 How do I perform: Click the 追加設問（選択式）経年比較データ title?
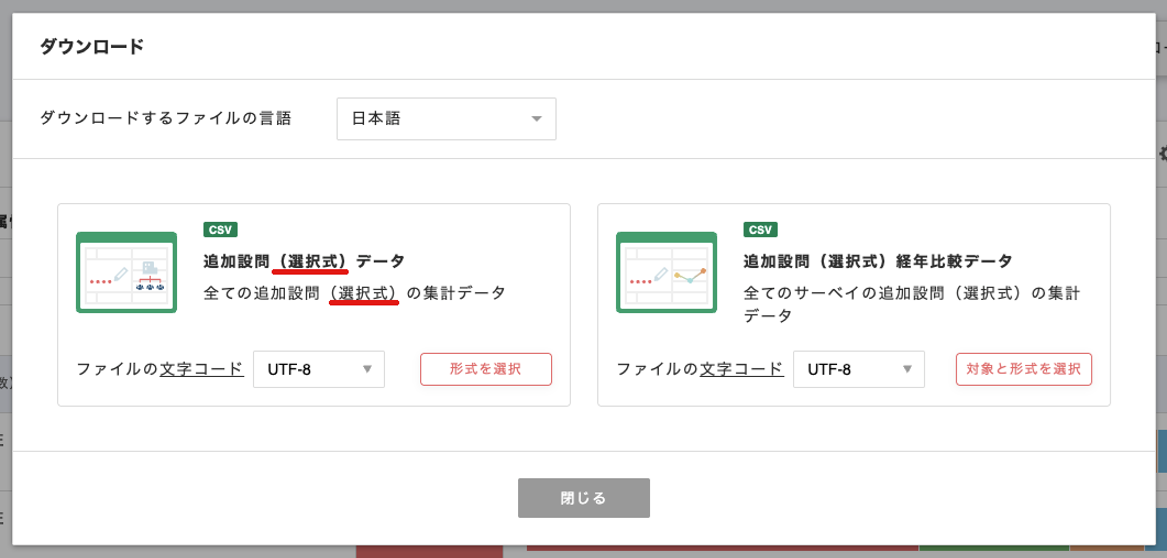878,261
